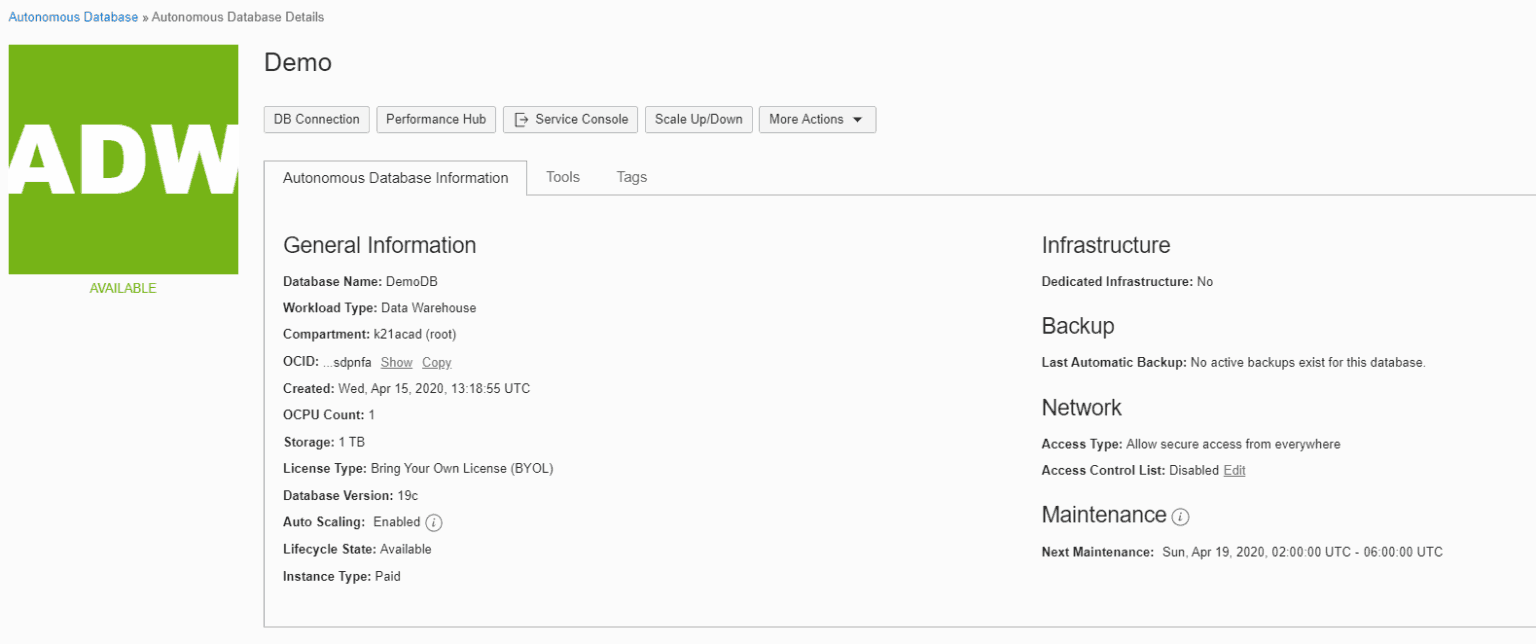Open the More Actions dropdown
The height and width of the screenshot is (644, 1536).
tap(817, 119)
